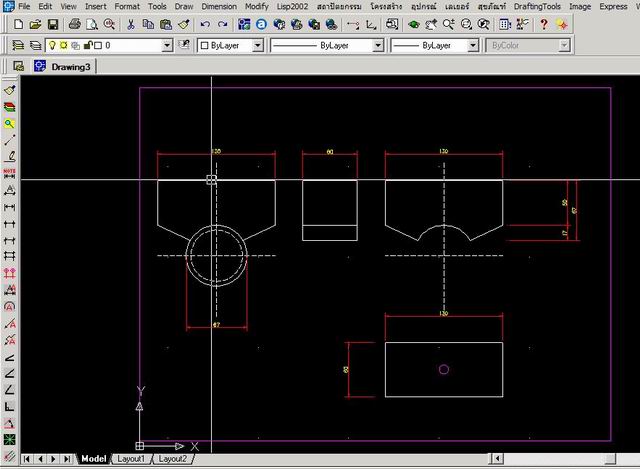
Task: Click the ByLayer color swatch
Action: click(x=203, y=46)
